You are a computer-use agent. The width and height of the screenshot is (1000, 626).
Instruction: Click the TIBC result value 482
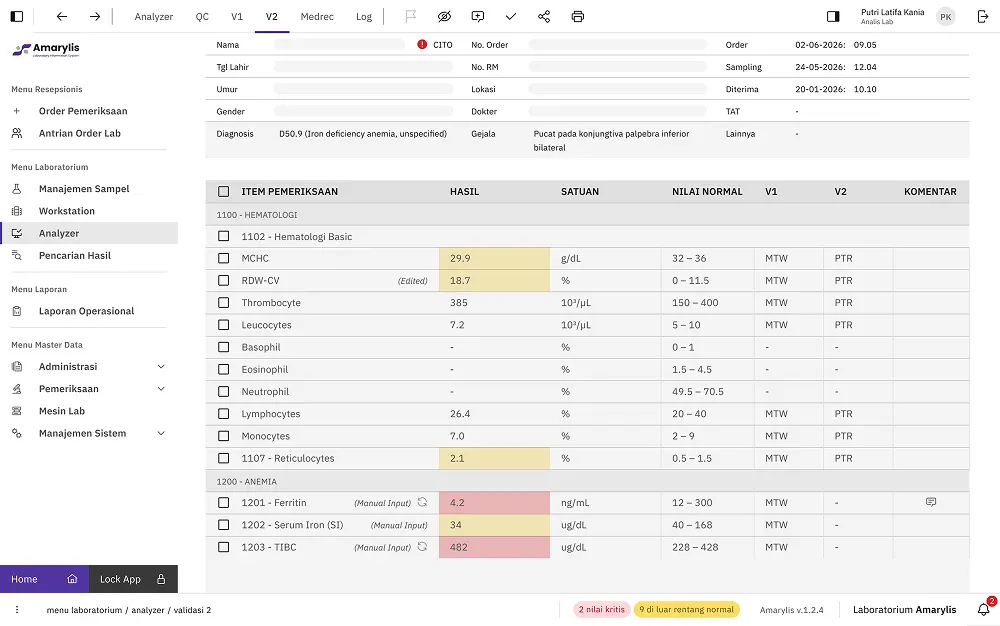click(x=494, y=547)
